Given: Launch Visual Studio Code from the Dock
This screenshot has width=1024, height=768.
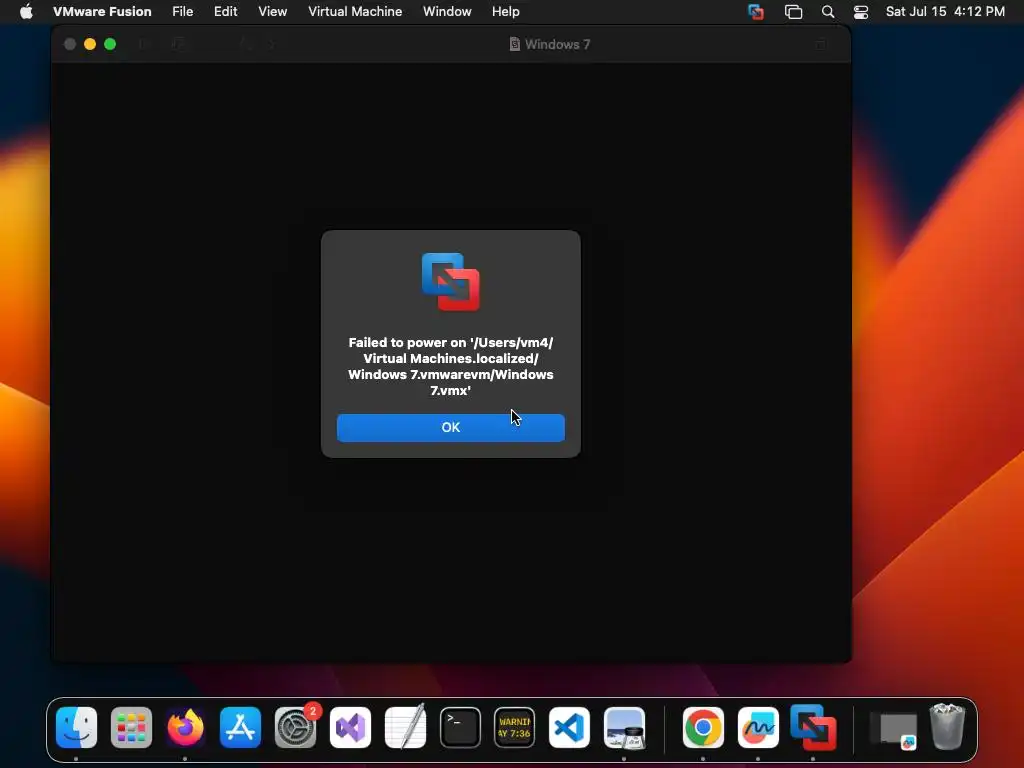Looking at the screenshot, I should tap(569, 728).
